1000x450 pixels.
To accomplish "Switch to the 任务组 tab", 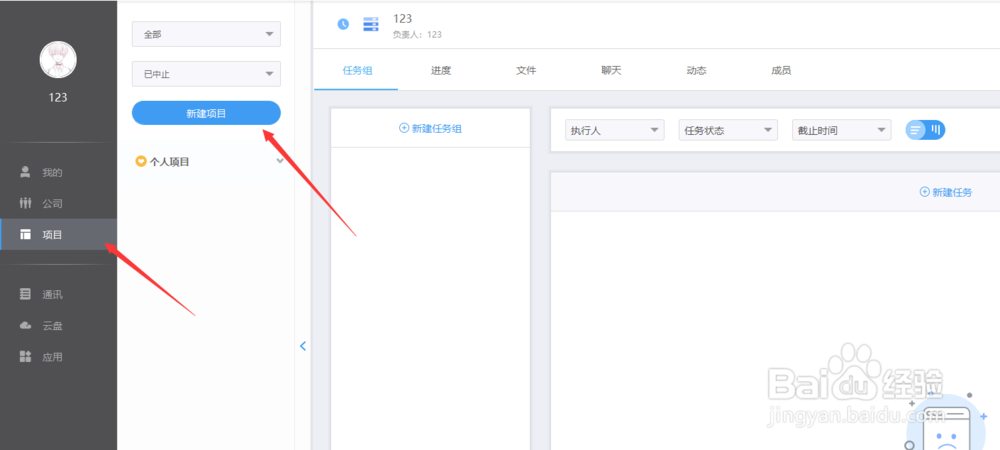I will pos(357,71).
